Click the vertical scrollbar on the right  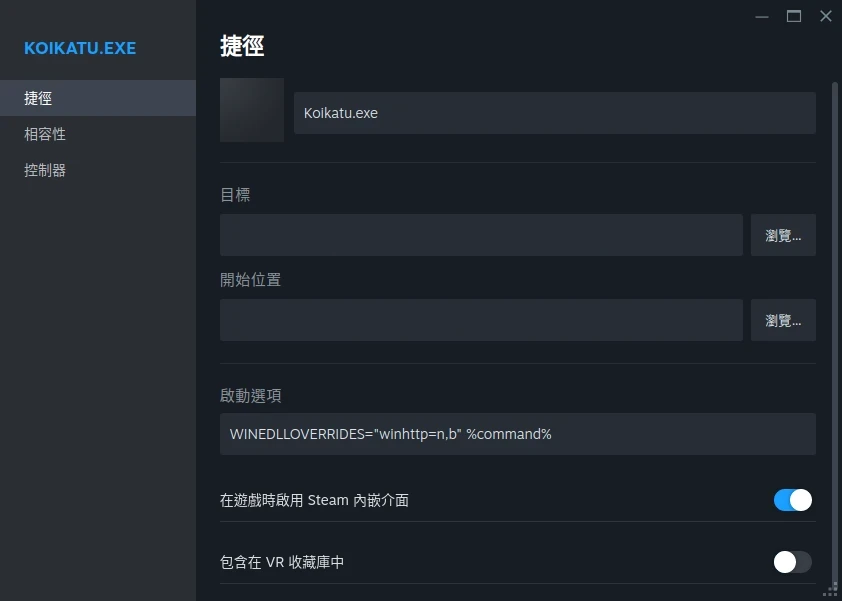[x=835, y=330]
